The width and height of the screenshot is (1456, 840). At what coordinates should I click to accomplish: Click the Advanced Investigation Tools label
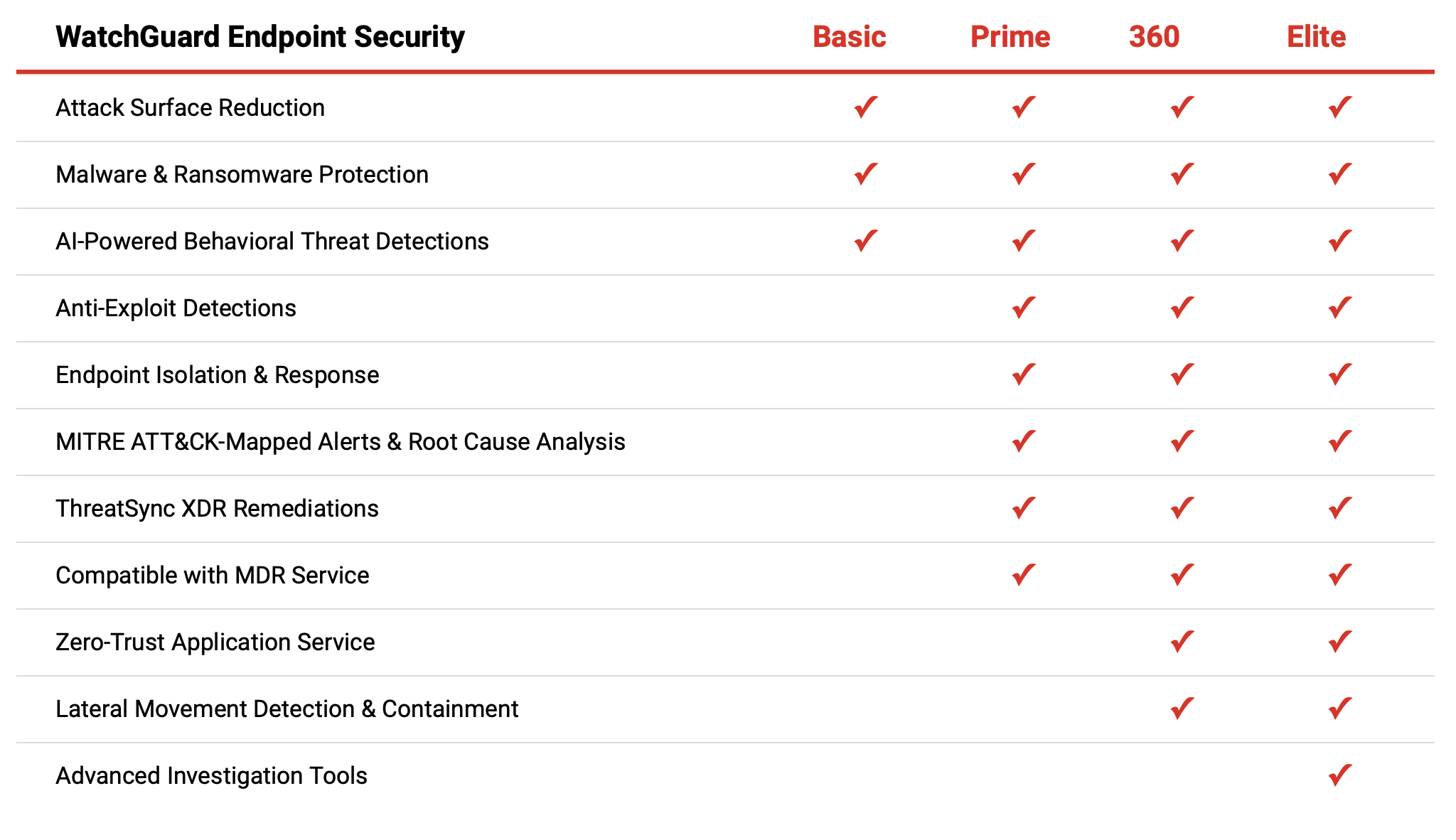point(212,775)
